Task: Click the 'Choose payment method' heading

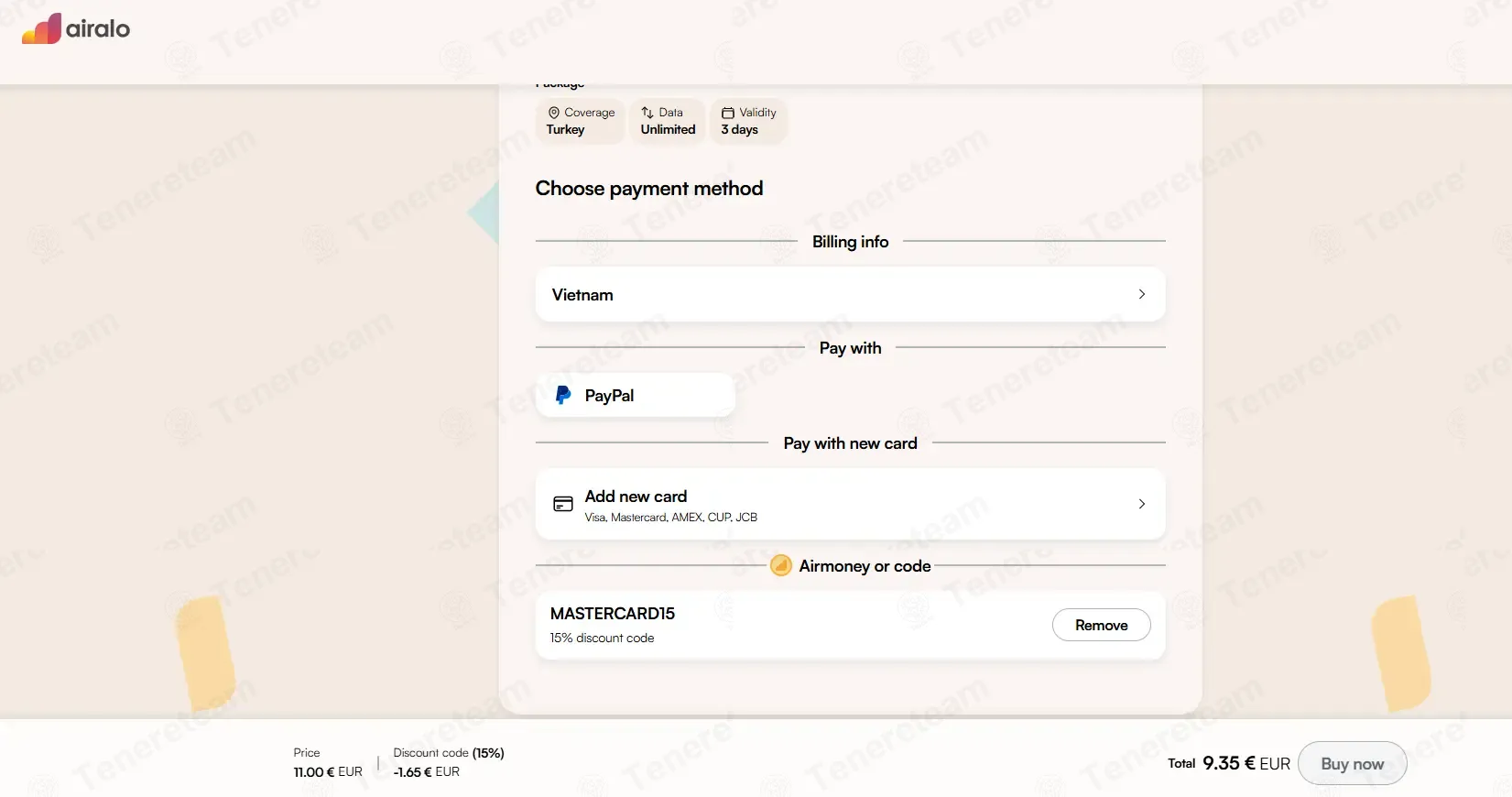Action: pyautogui.click(x=649, y=188)
